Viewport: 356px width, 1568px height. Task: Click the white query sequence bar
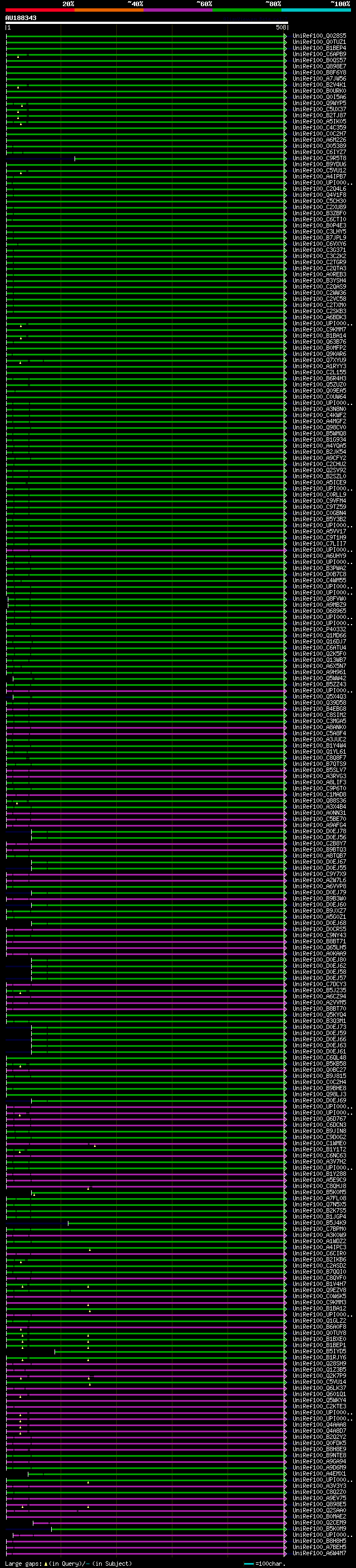[147, 23]
